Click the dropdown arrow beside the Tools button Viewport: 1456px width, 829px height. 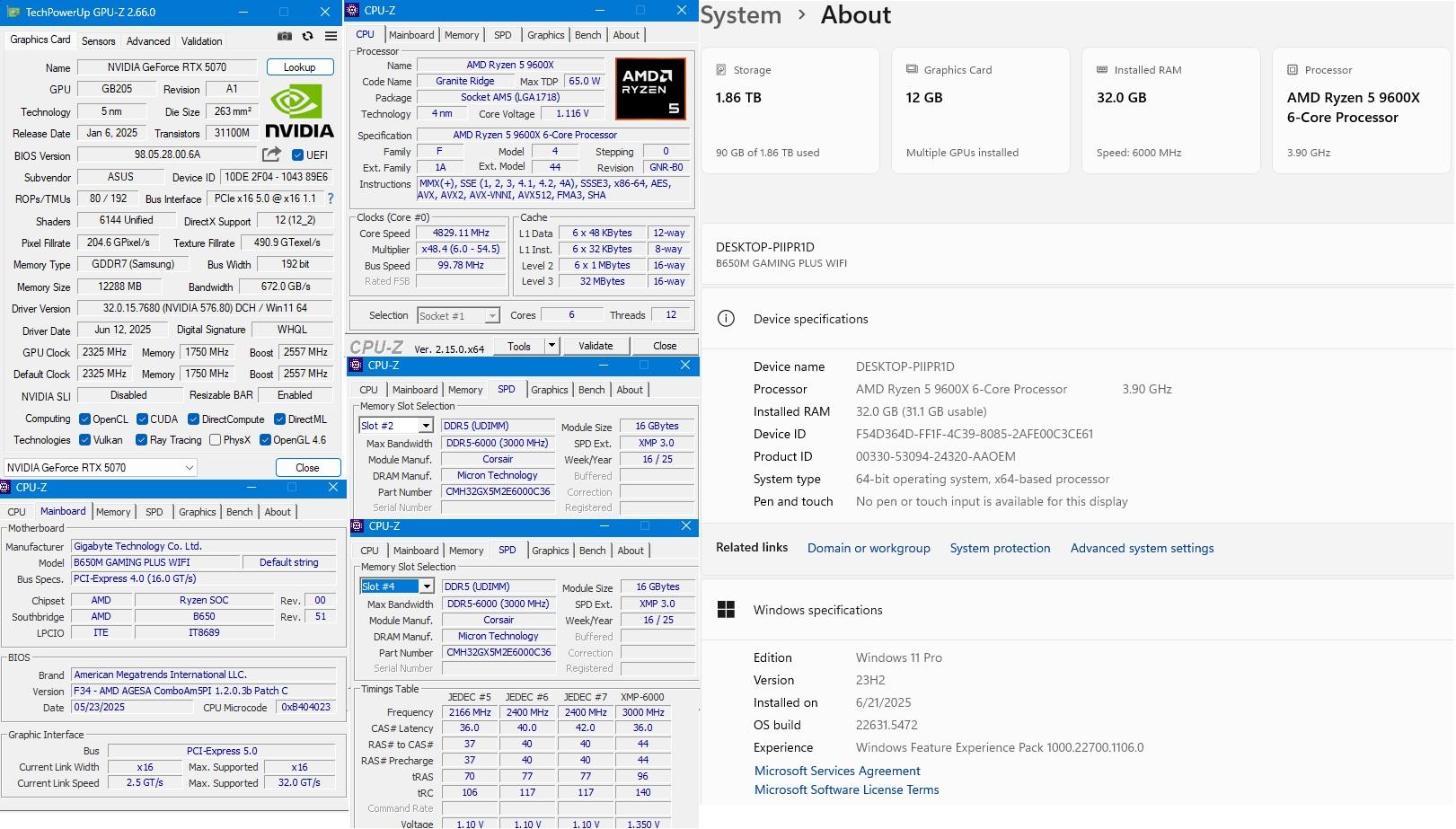click(x=552, y=346)
